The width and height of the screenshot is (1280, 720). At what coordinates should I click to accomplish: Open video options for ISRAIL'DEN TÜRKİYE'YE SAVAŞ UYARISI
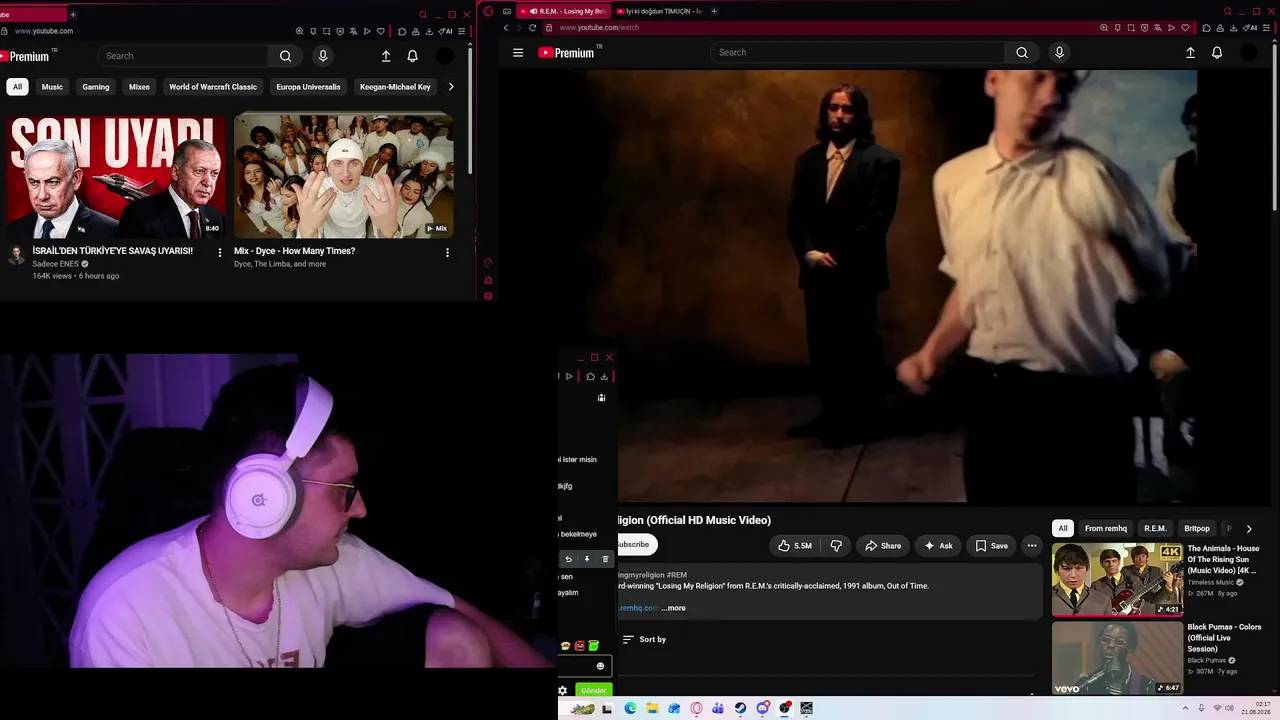tap(220, 252)
